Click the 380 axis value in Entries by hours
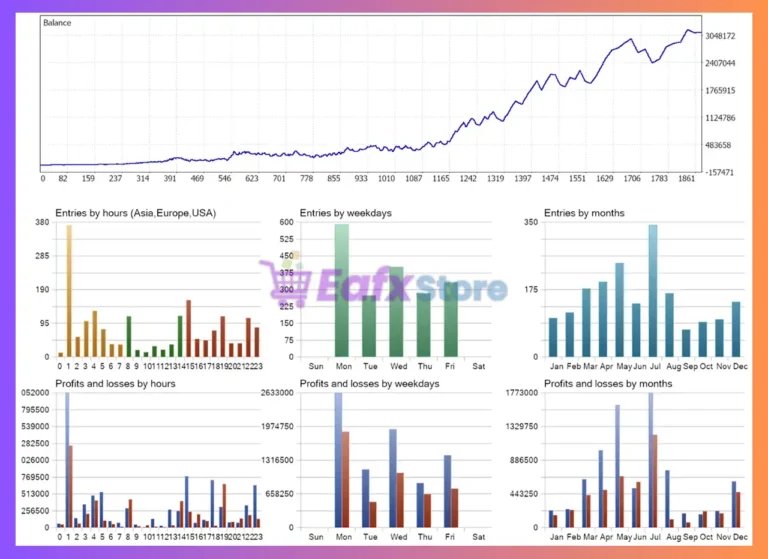Image resolution: width=768 pixels, height=559 pixels. coord(42,222)
